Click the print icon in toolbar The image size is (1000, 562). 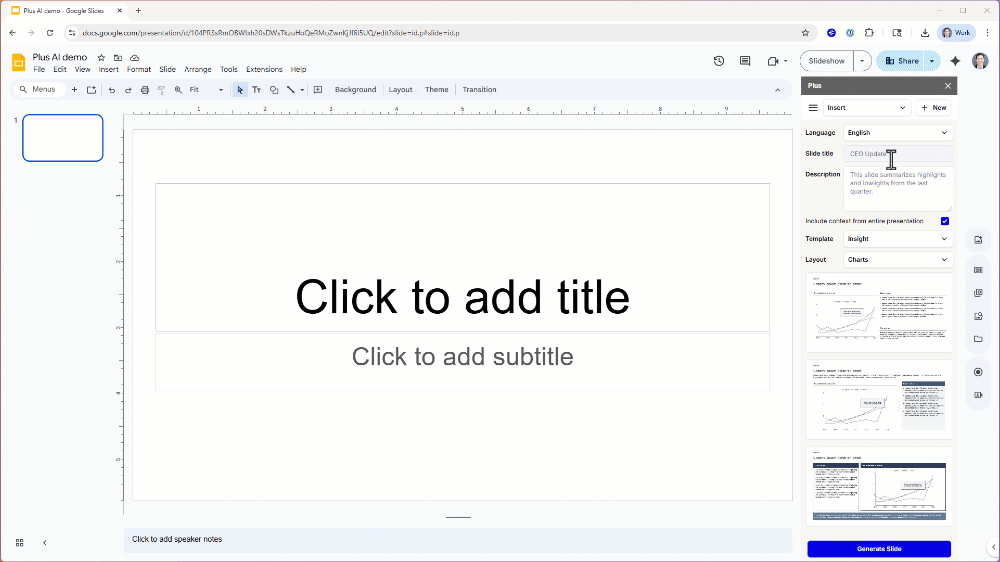click(145, 90)
